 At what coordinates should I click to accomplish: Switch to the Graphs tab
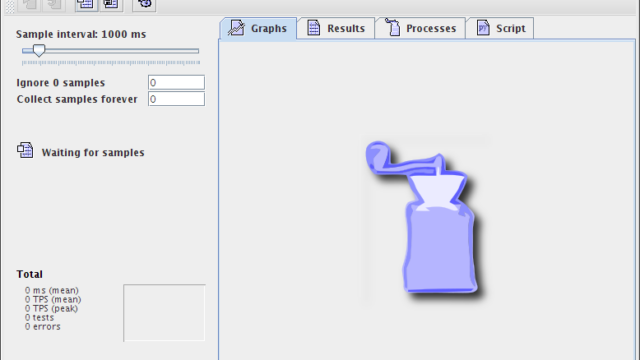(258, 29)
